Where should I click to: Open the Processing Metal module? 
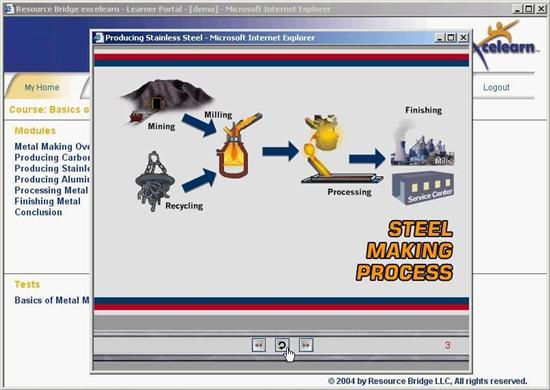pos(51,190)
